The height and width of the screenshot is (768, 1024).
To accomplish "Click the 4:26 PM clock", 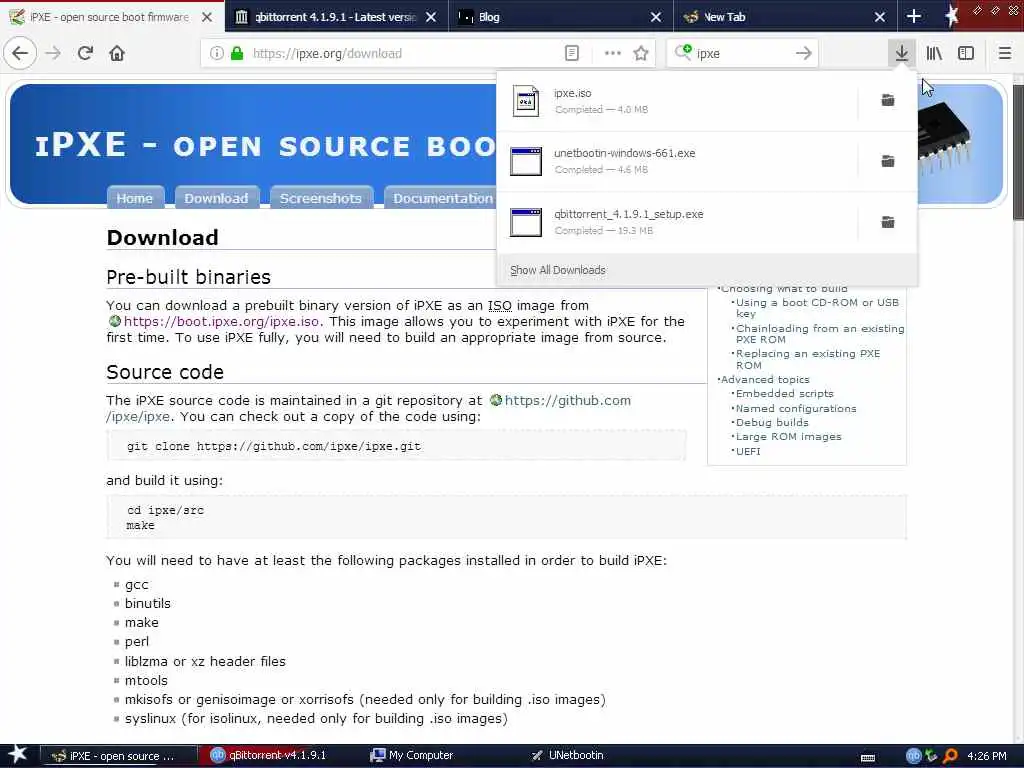I will (x=986, y=756).
